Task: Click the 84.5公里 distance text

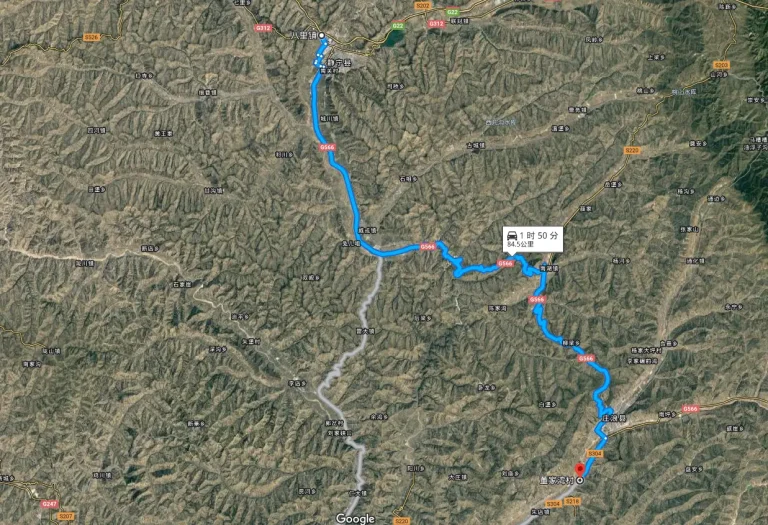Action: 520,244
